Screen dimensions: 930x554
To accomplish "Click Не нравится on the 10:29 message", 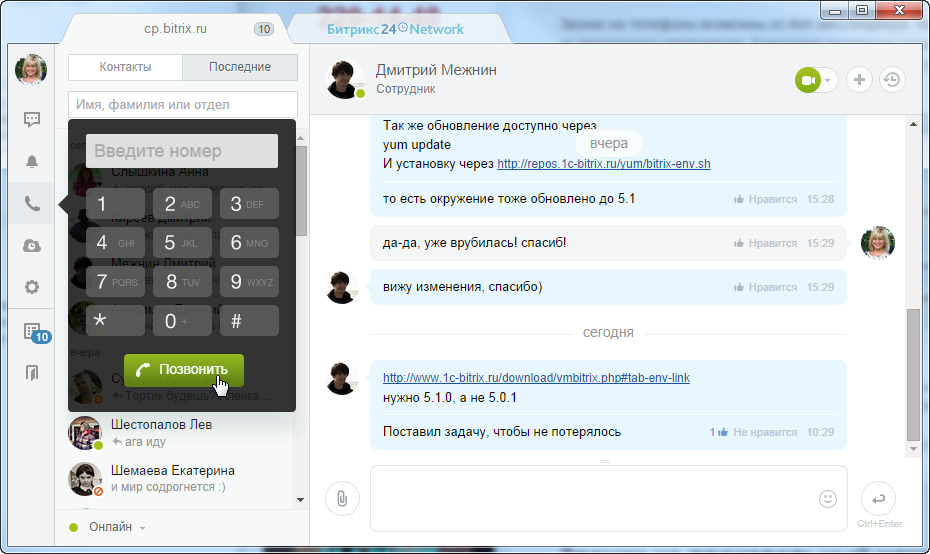I will pyautogui.click(x=765, y=432).
